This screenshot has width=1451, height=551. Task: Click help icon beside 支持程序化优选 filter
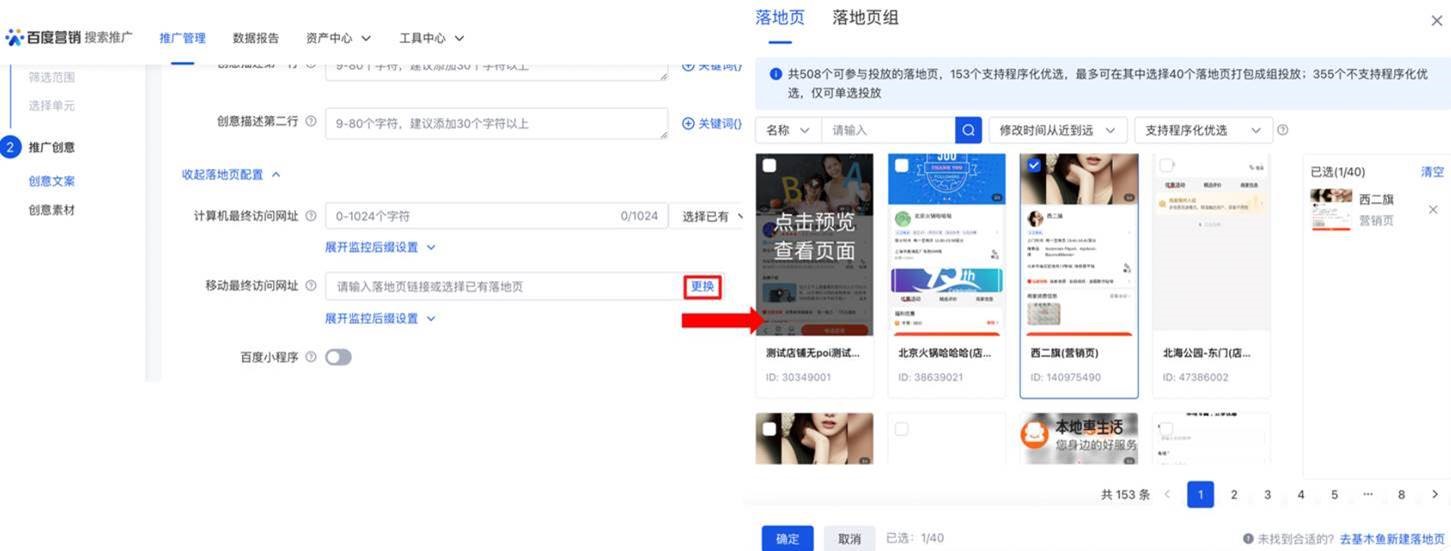pyautogui.click(x=1282, y=130)
